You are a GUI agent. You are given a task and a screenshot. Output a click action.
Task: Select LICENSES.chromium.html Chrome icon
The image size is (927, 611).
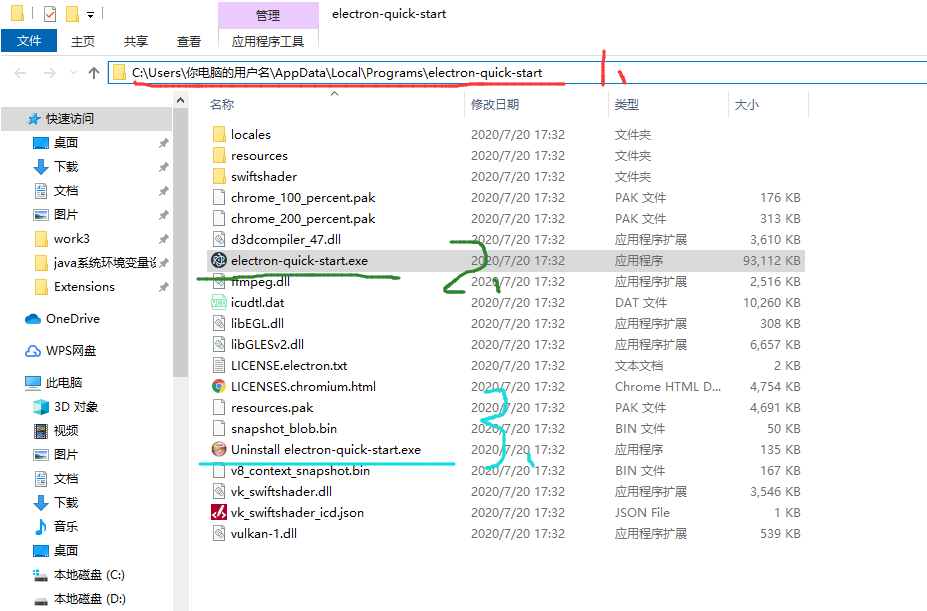click(219, 386)
